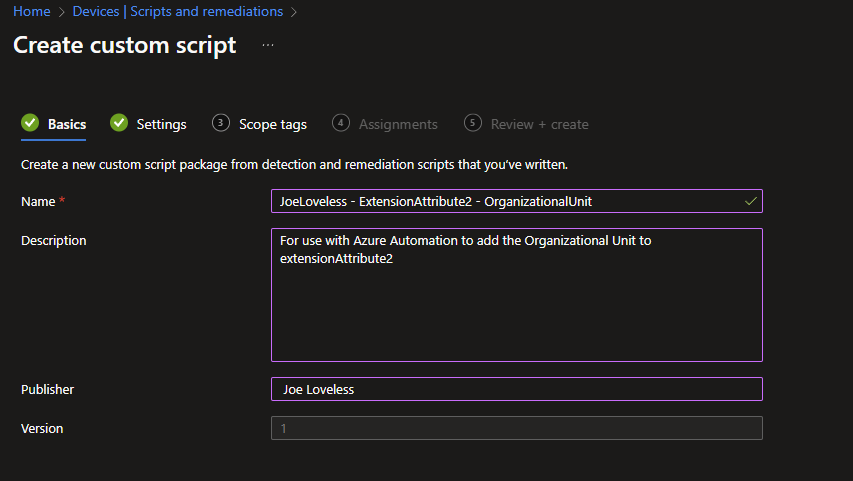
Task: Switch to the Basics tab
Action: pyautogui.click(x=67, y=124)
